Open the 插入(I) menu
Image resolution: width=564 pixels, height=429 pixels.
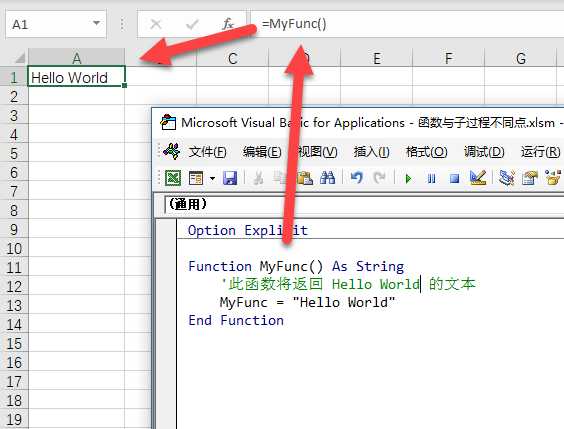coord(371,152)
